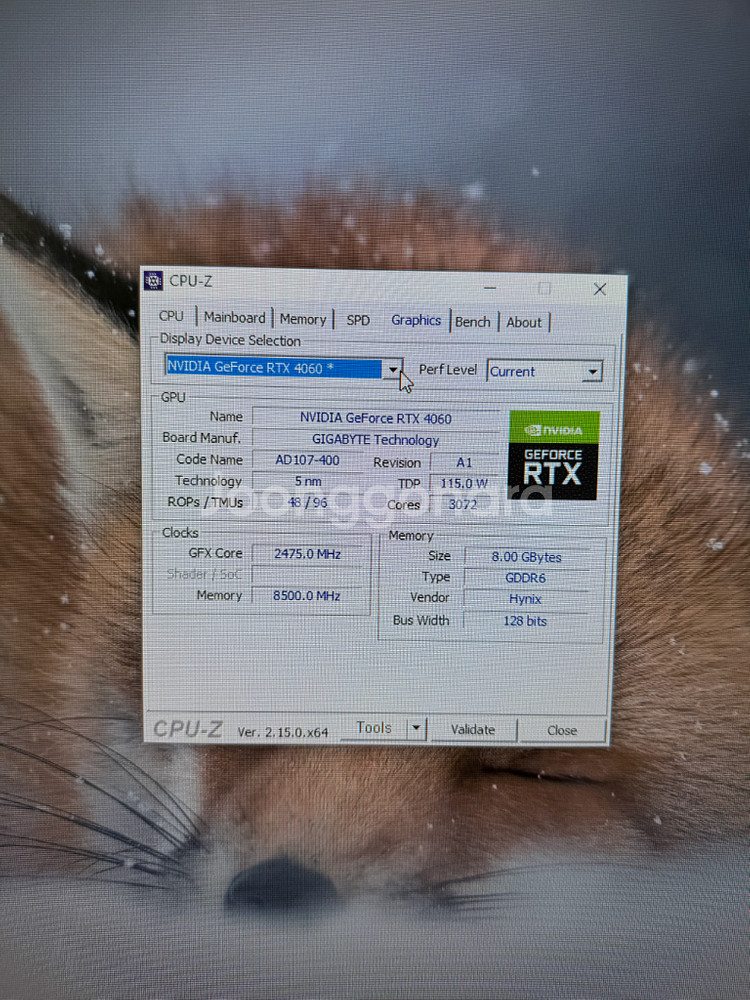Viewport: 750px width, 1000px height.
Task: Click the memory type GDDR6 value
Action: click(526, 578)
